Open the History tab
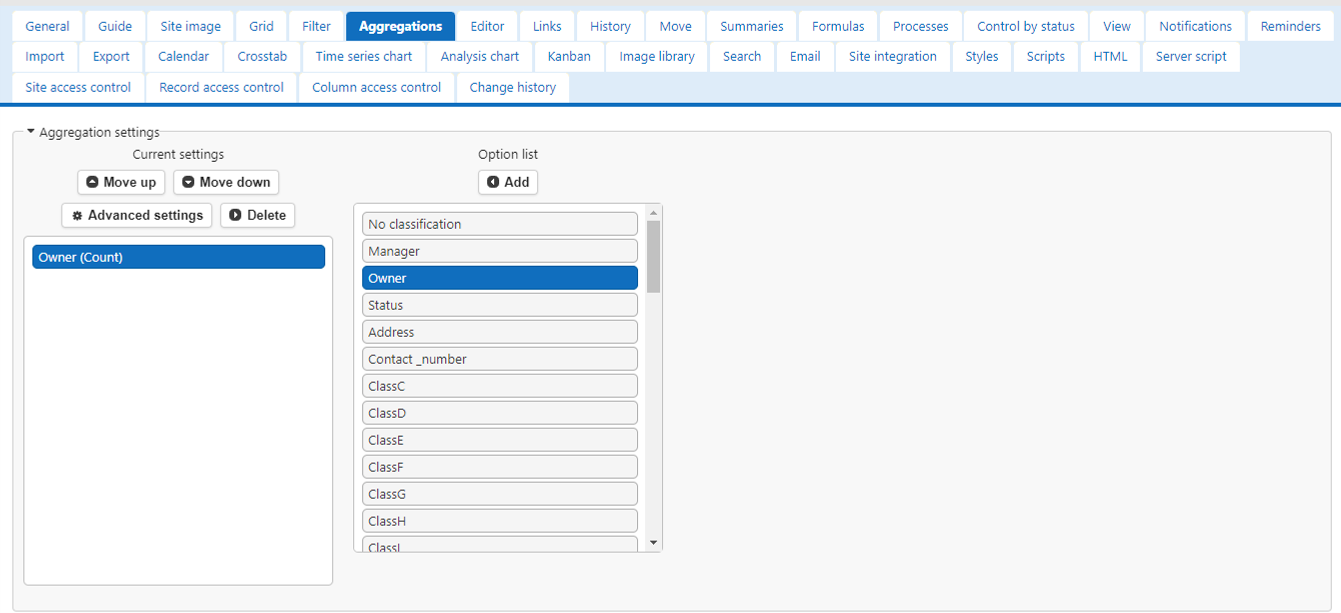The image size is (1341, 613). point(610,26)
